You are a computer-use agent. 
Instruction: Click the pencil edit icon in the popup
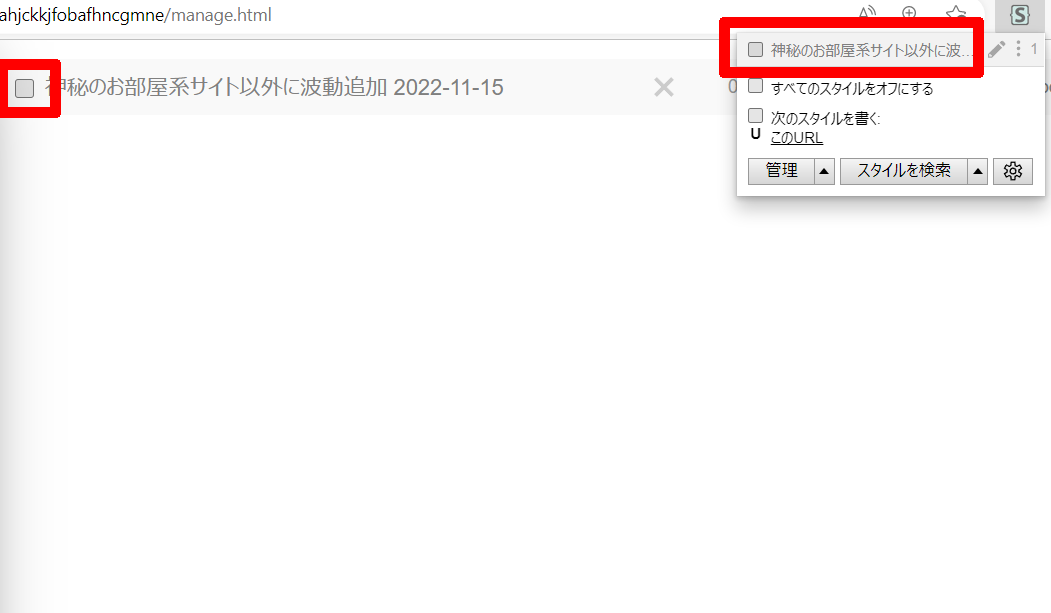pyautogui.click(x=996, y=50)
